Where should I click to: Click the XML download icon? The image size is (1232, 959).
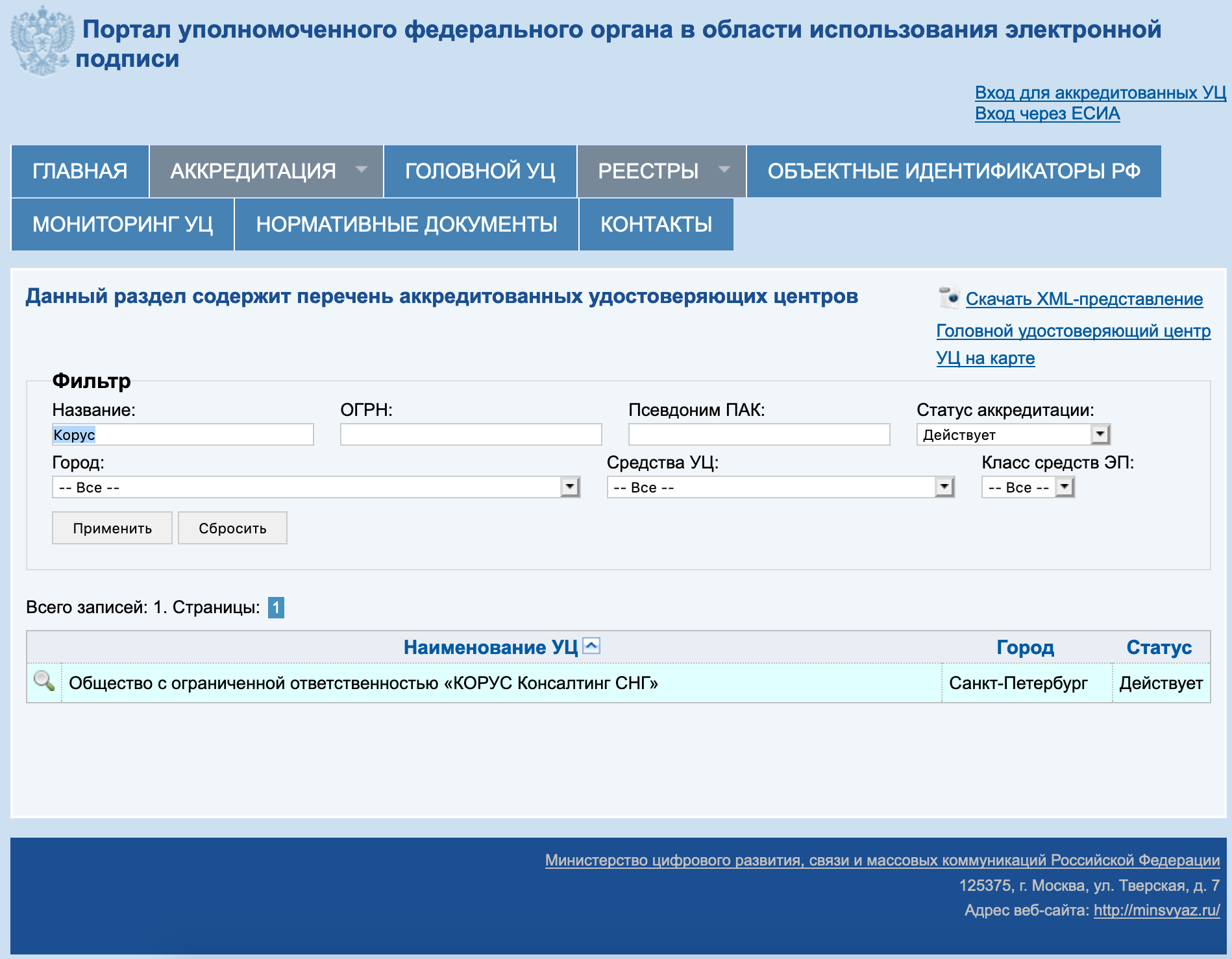click(949, 298)
